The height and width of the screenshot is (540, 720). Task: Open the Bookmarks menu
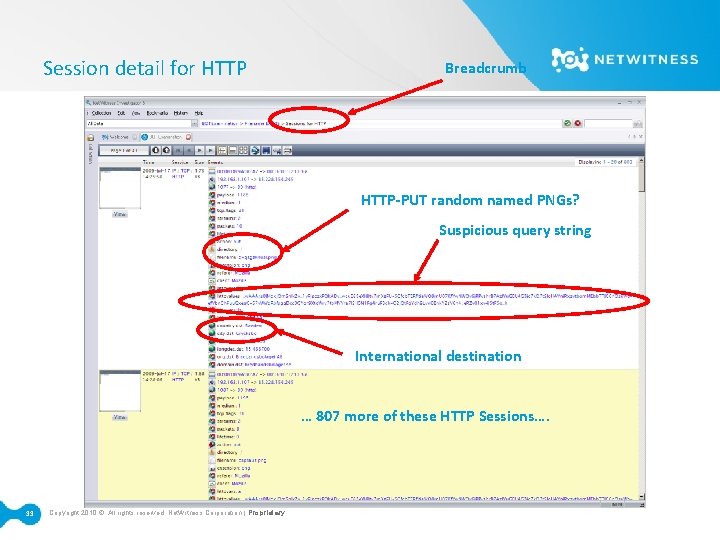pos(157,113)
